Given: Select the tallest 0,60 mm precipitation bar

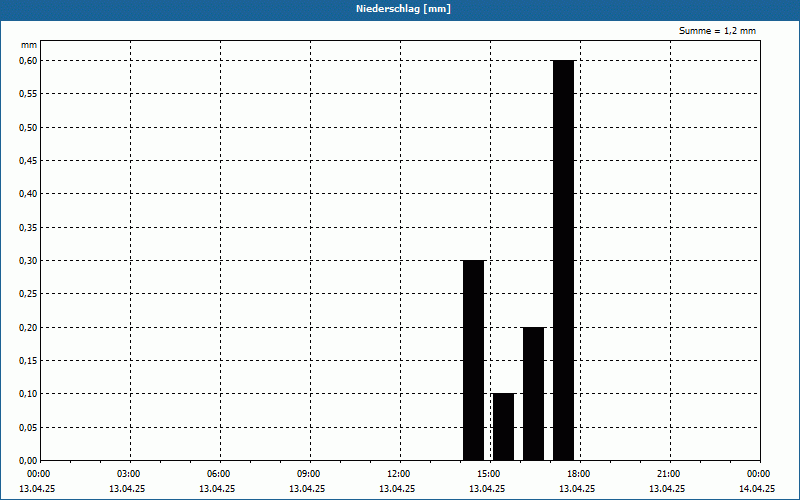Looking at the screenshot, I should (564, 260).
